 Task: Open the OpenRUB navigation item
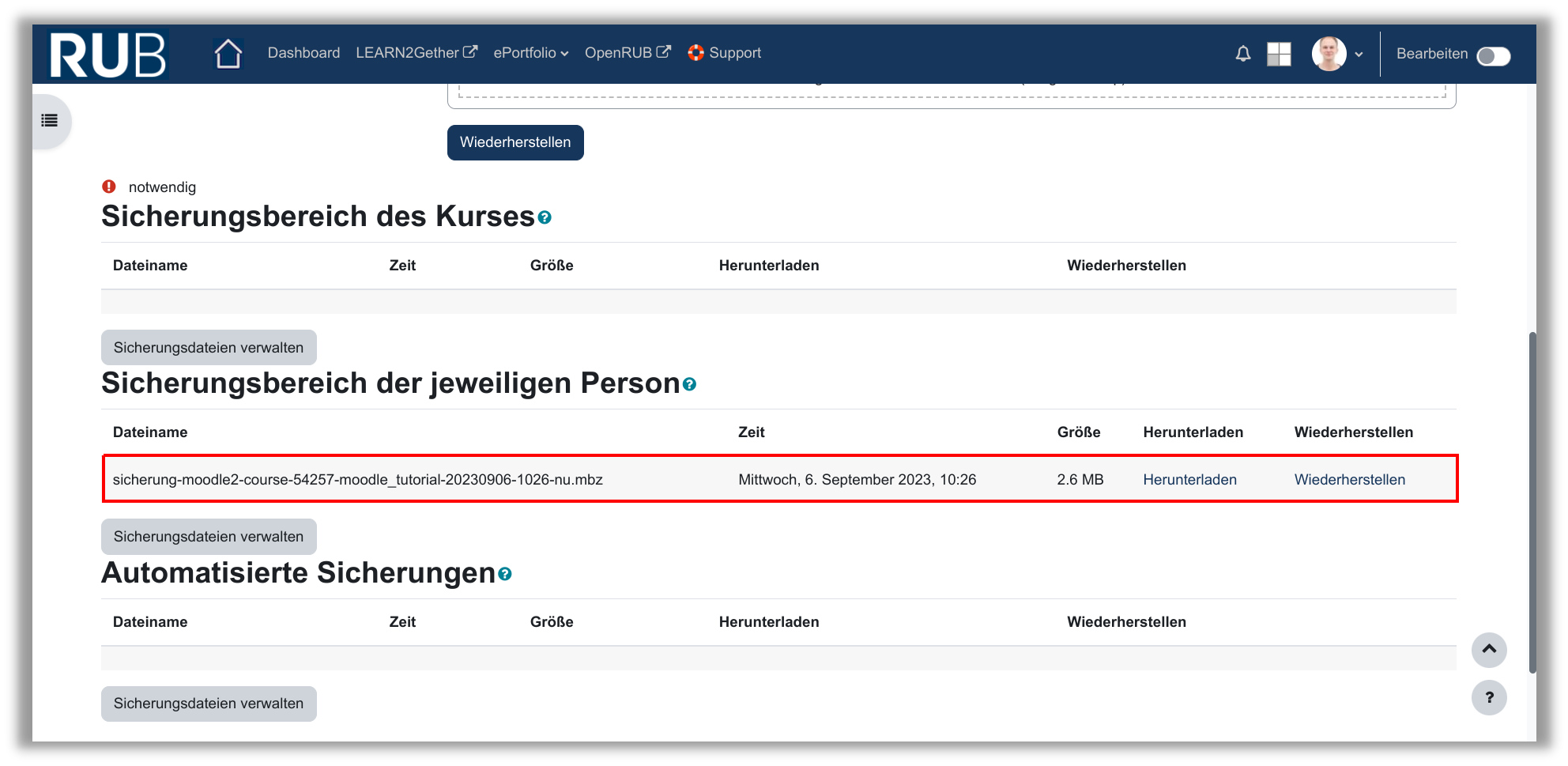(x=627, y=53)
